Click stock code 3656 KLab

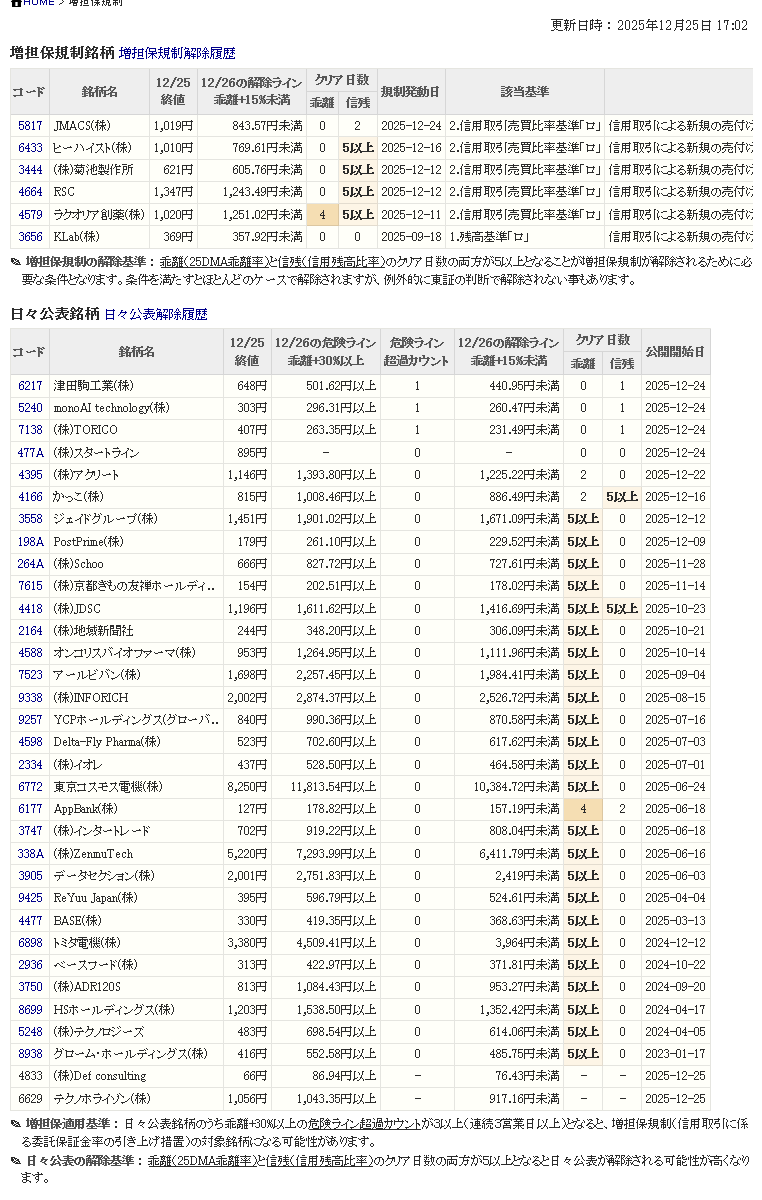click(x=30, y=237)
